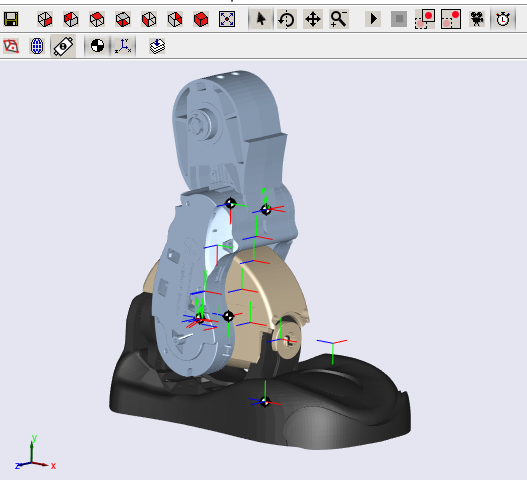Activate the arrow selection tool

coord(261,19)
